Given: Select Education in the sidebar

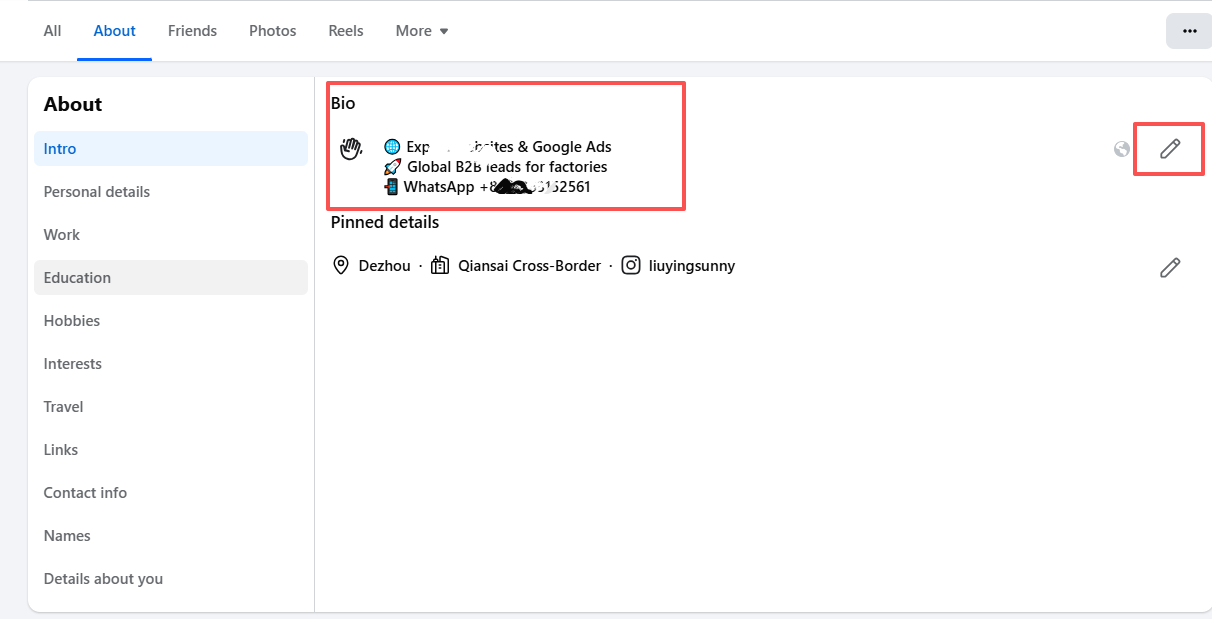Looking at the screenshot, I should [171, 277].
